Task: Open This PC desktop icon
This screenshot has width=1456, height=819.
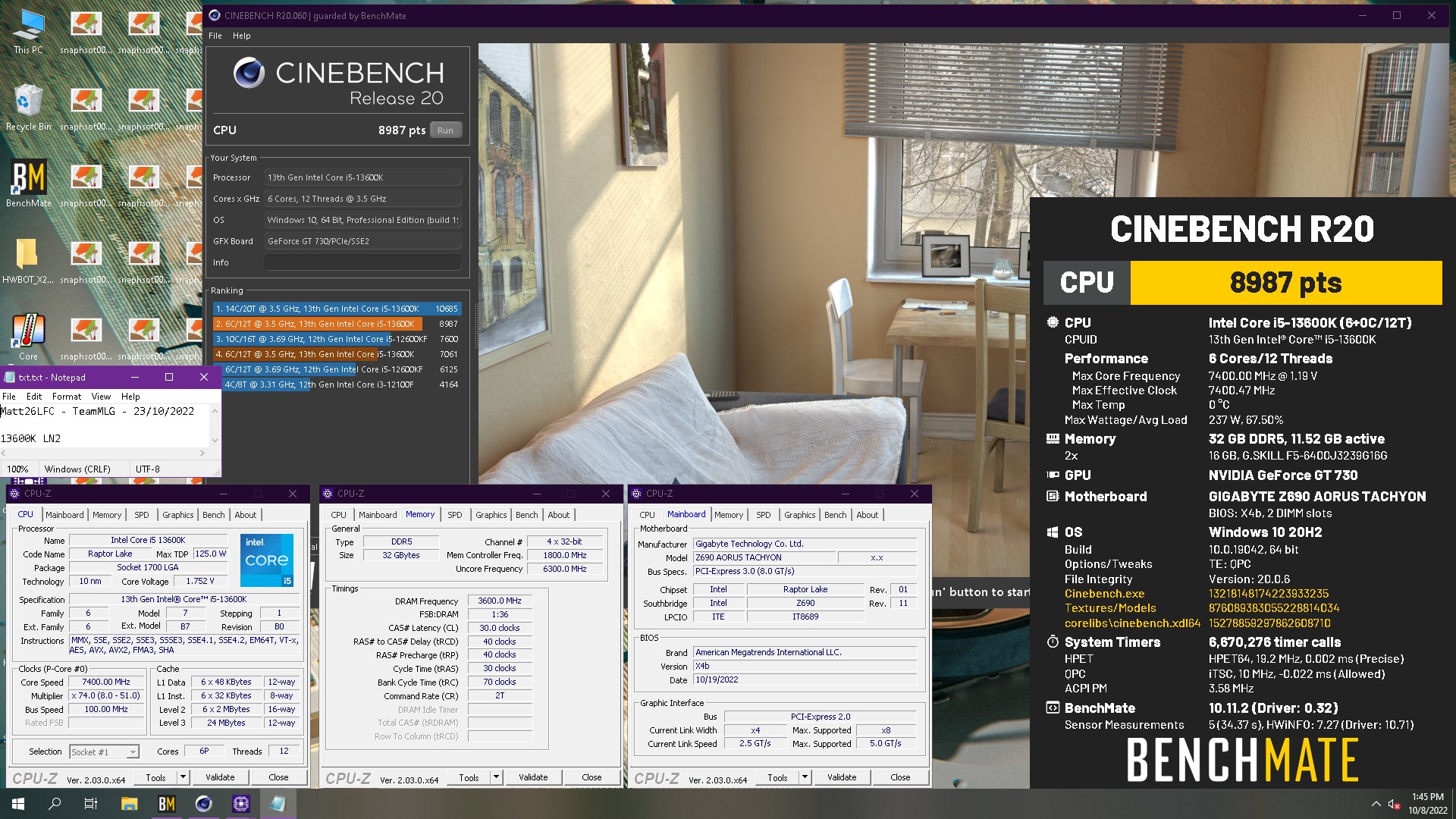Action: 28,31
